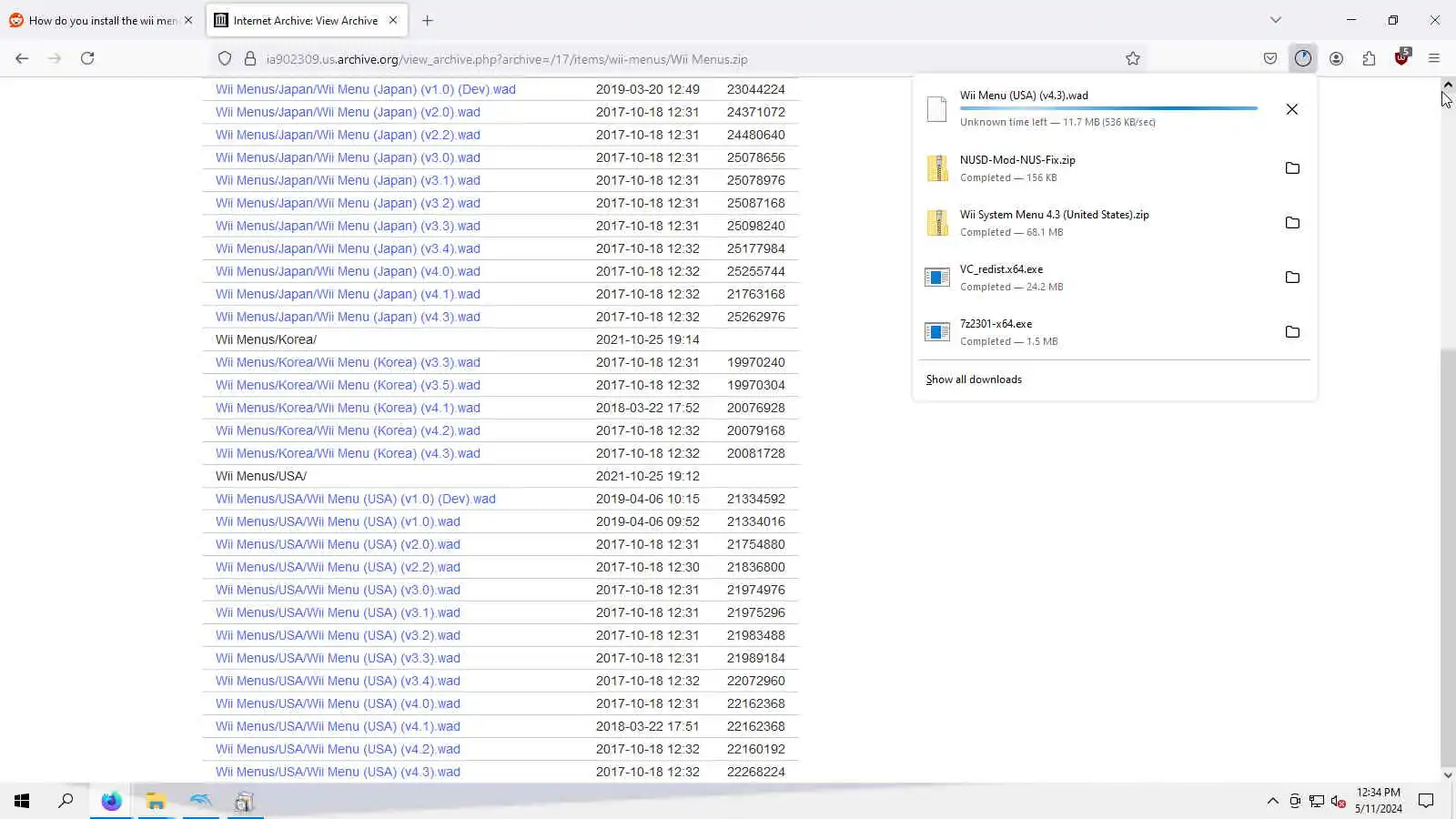Image resolution: width=1456 pixels, height=819 pixels.
Task: Download Wii Menu (Korea) (v3.3).wad
Action: point(348,362)
